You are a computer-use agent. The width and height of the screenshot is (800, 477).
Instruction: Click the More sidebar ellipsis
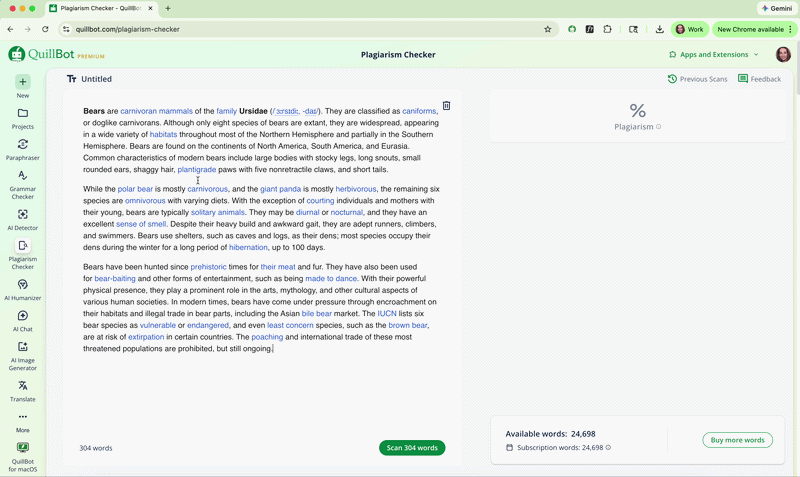[x=22, y=417]
